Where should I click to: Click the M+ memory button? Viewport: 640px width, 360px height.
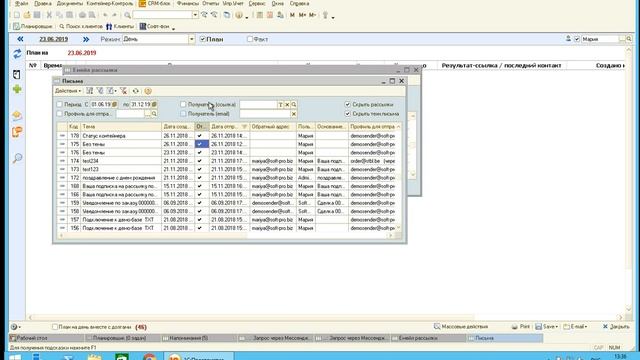coord(302,15)
